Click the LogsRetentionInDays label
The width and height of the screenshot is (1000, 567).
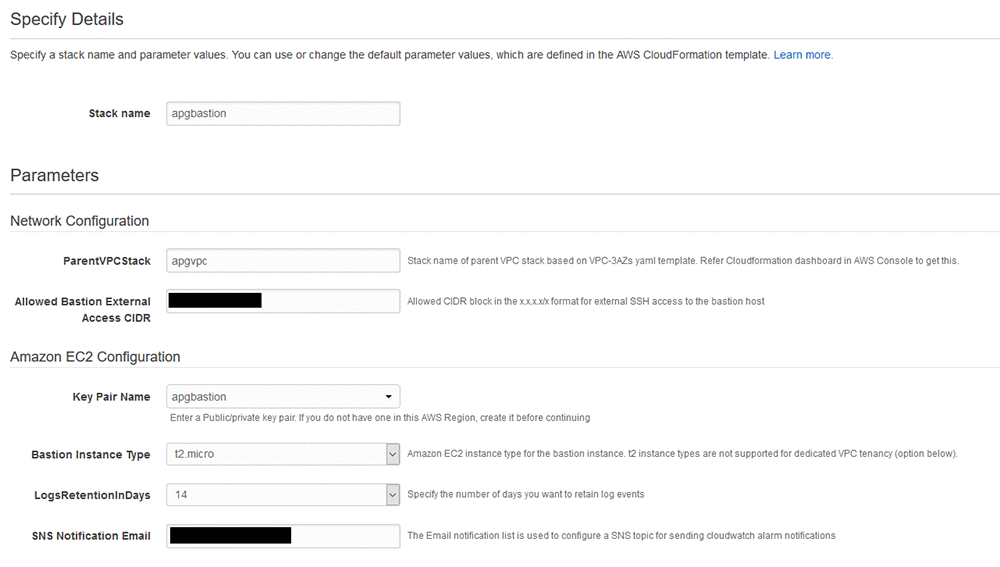[92, 496]
